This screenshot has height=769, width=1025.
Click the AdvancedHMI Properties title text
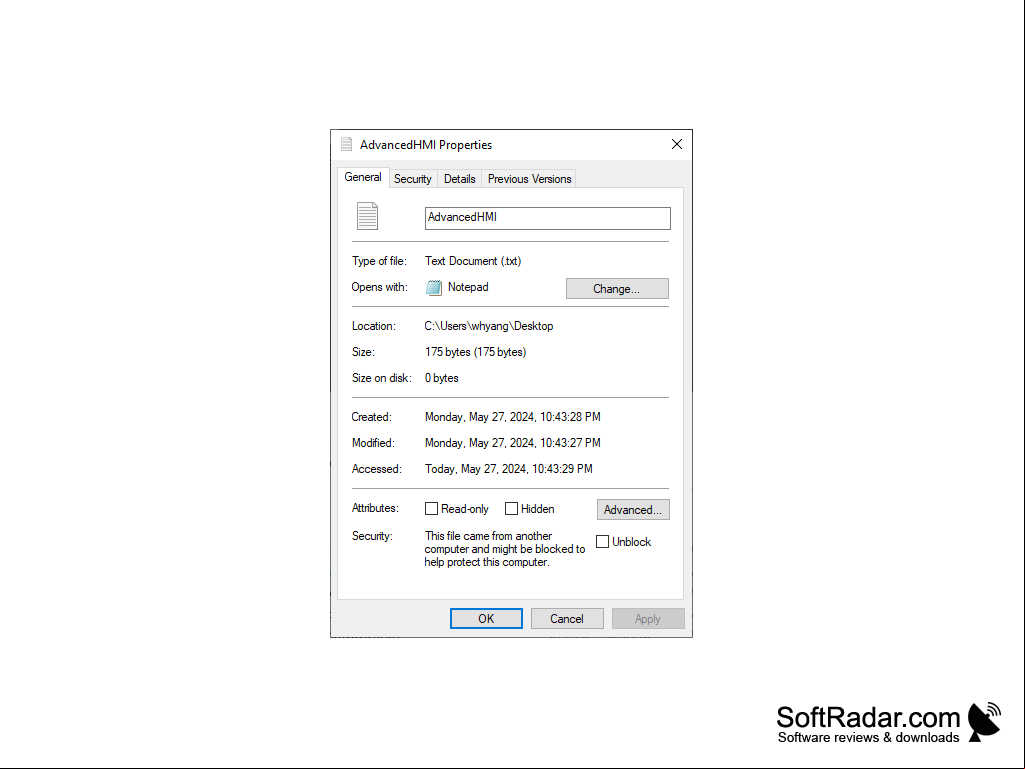click(x=426, y=145)
